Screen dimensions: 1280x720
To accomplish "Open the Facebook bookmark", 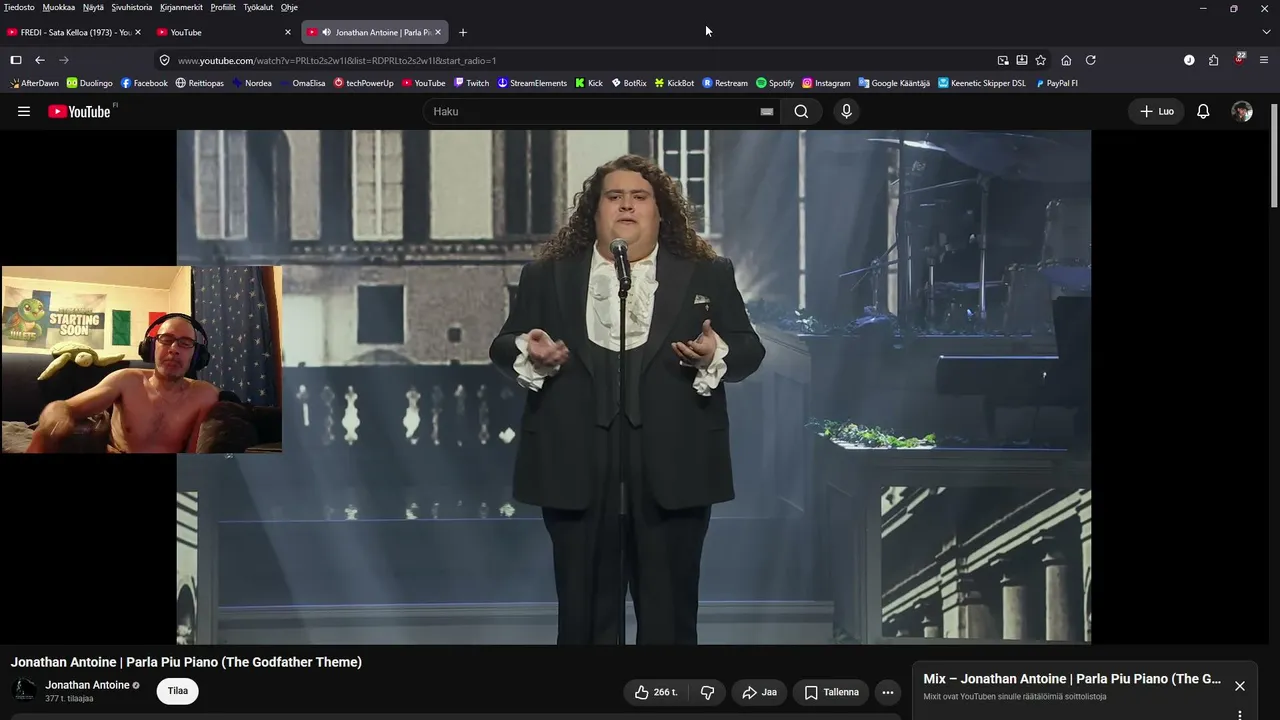I will [x=144, y=83].
